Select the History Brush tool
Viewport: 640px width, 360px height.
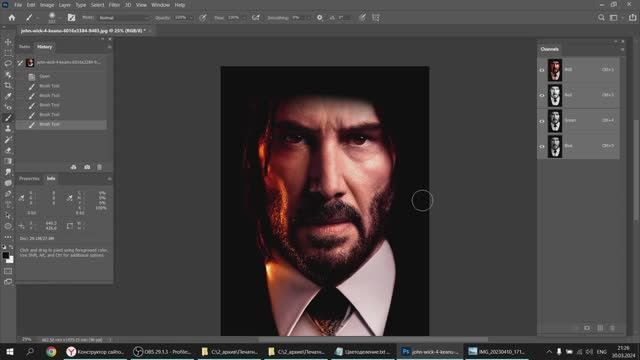pyautogui.click(x=8, y=140)
